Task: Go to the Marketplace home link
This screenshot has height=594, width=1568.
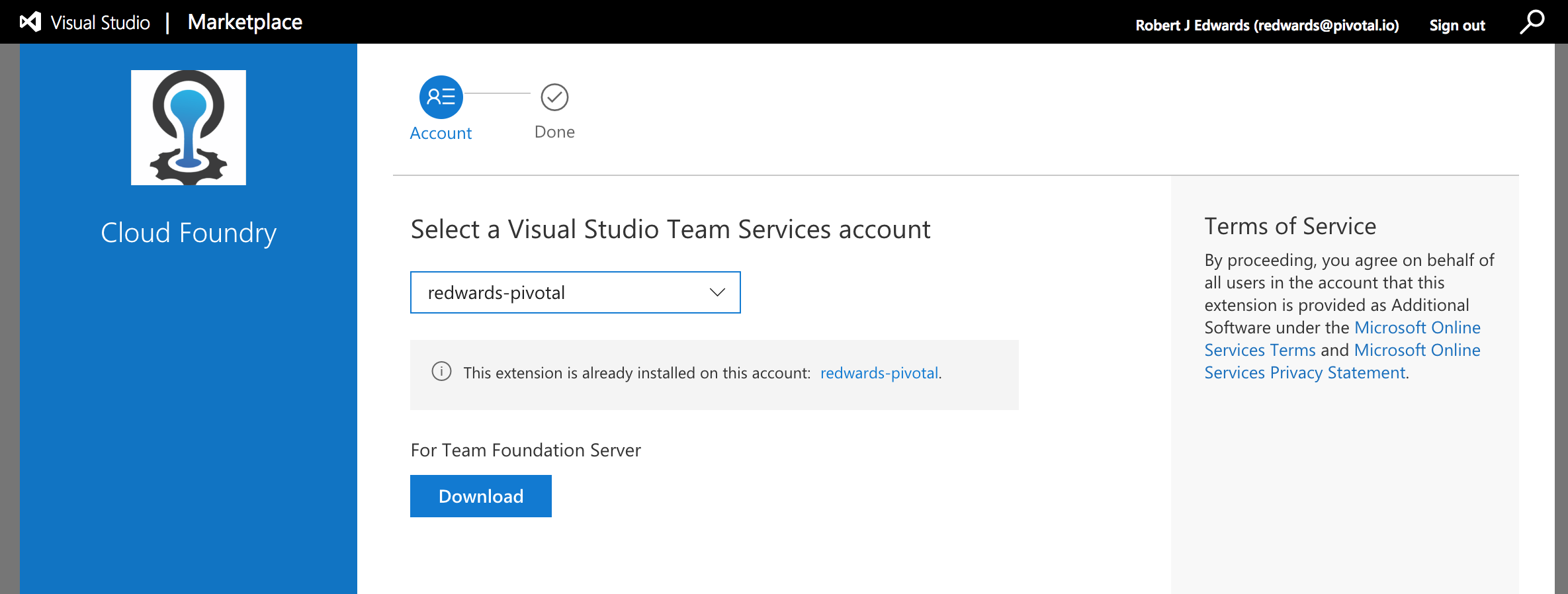Action: tap(245, 22)
